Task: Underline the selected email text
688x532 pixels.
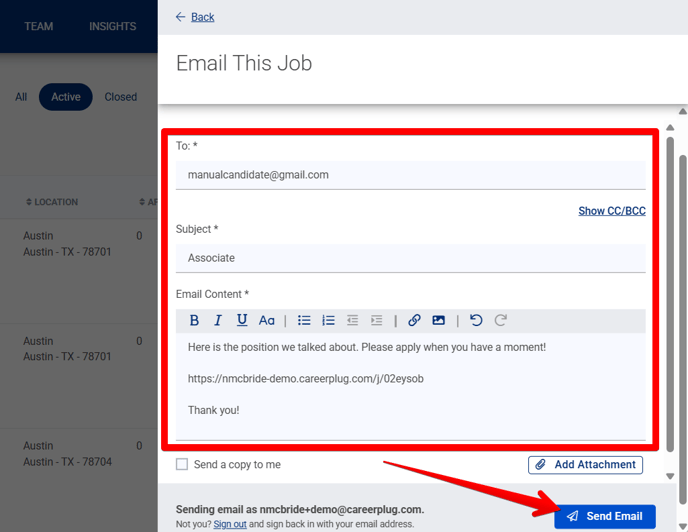Action: pos(242,321)
